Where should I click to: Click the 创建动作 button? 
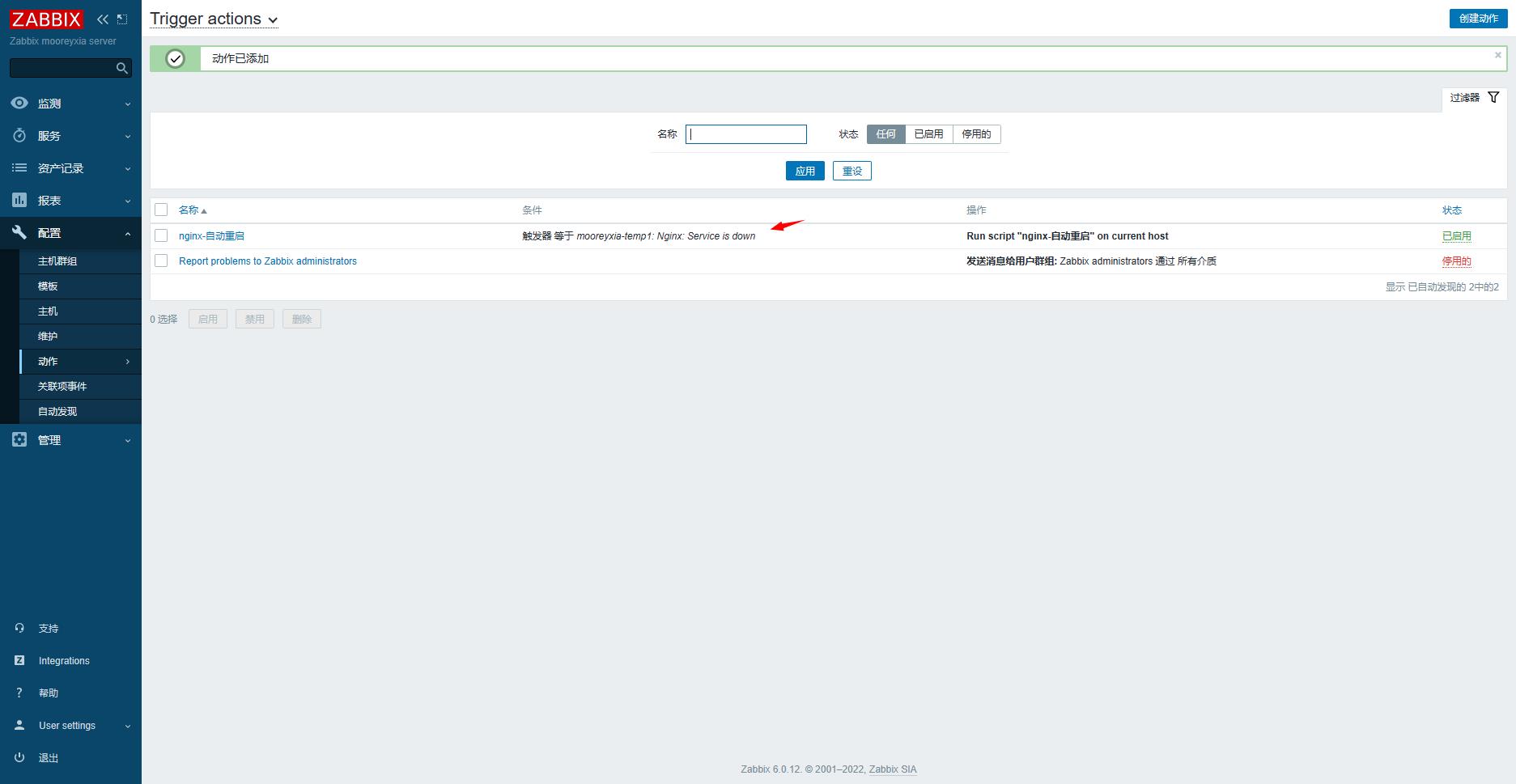(1478, 18)
